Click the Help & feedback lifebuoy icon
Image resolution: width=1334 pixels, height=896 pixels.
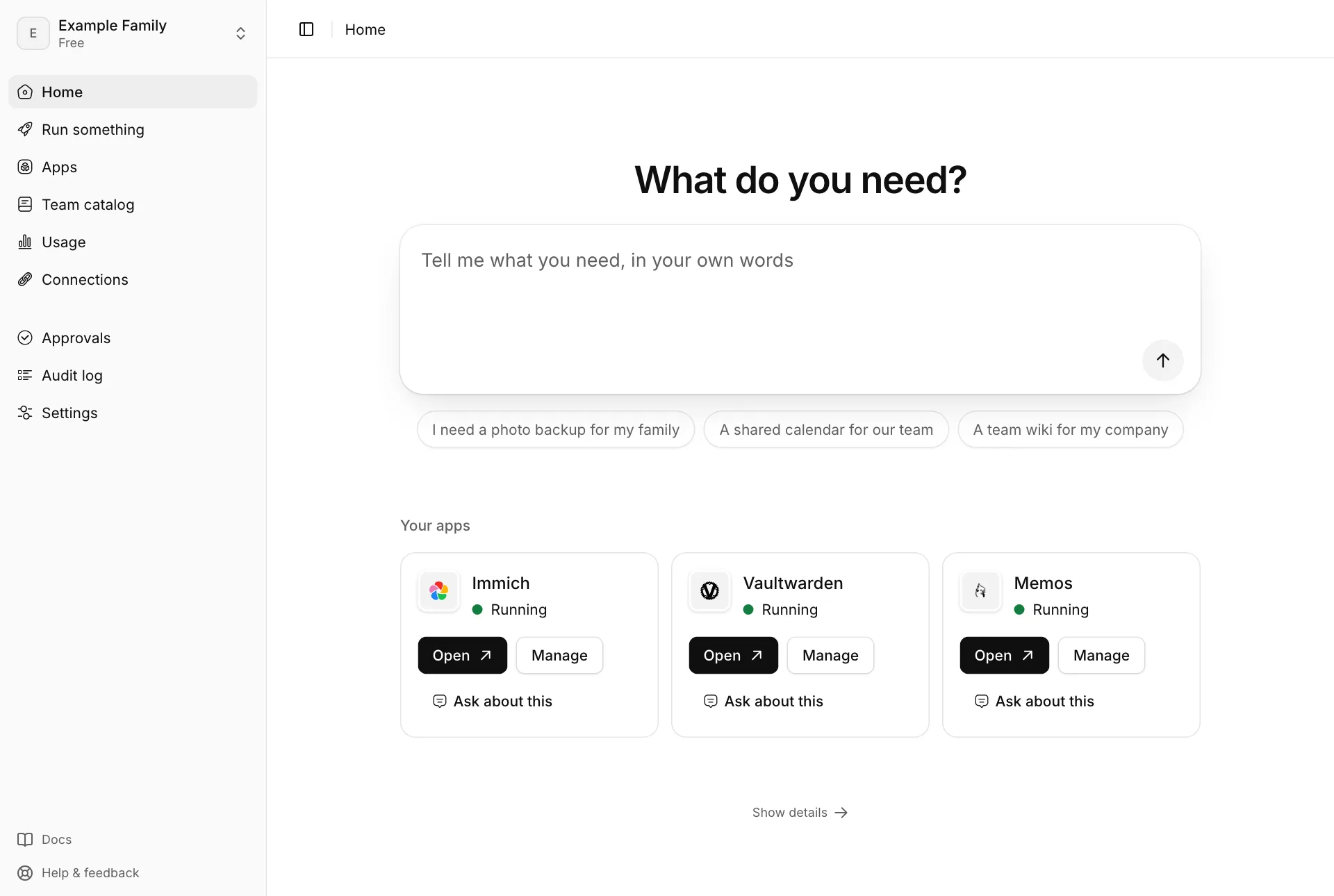(x=25, y=872)
